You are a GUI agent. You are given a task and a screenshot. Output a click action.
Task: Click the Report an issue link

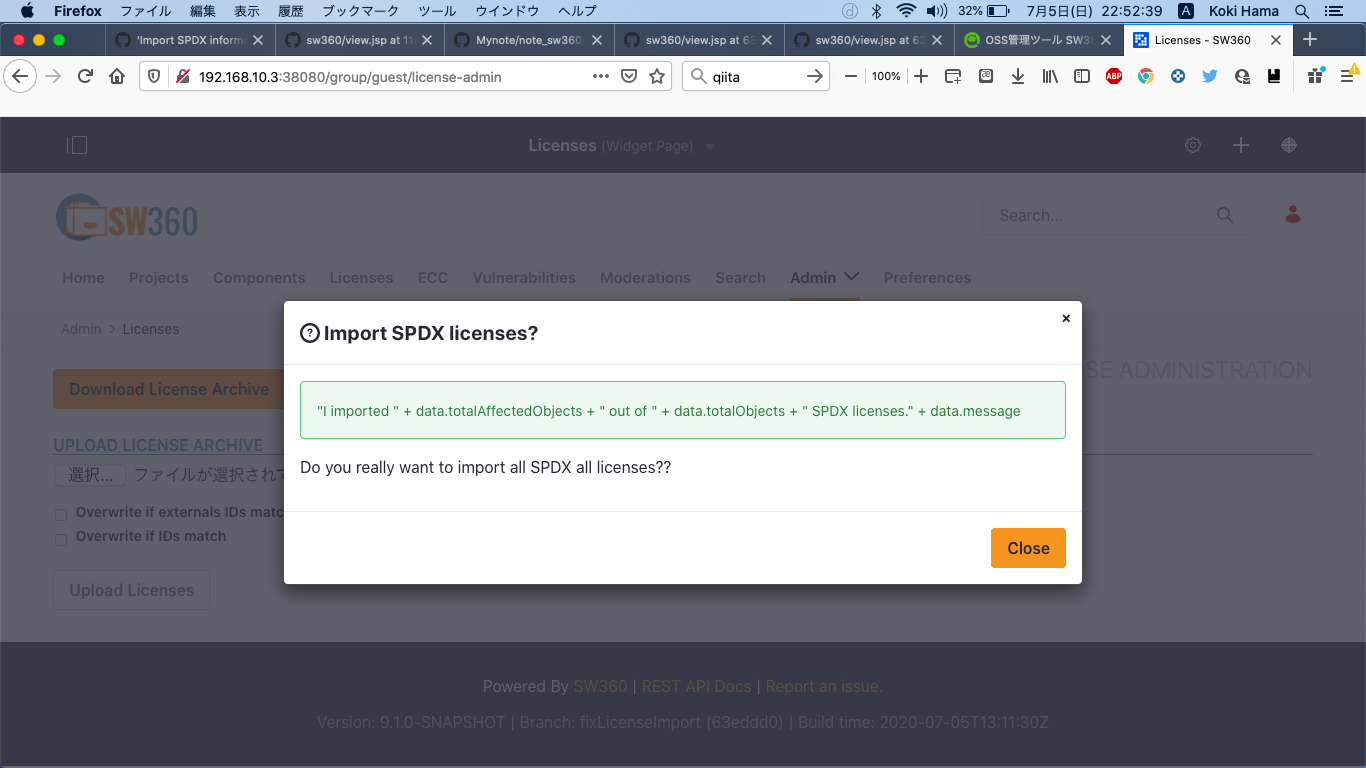(823, 686)
